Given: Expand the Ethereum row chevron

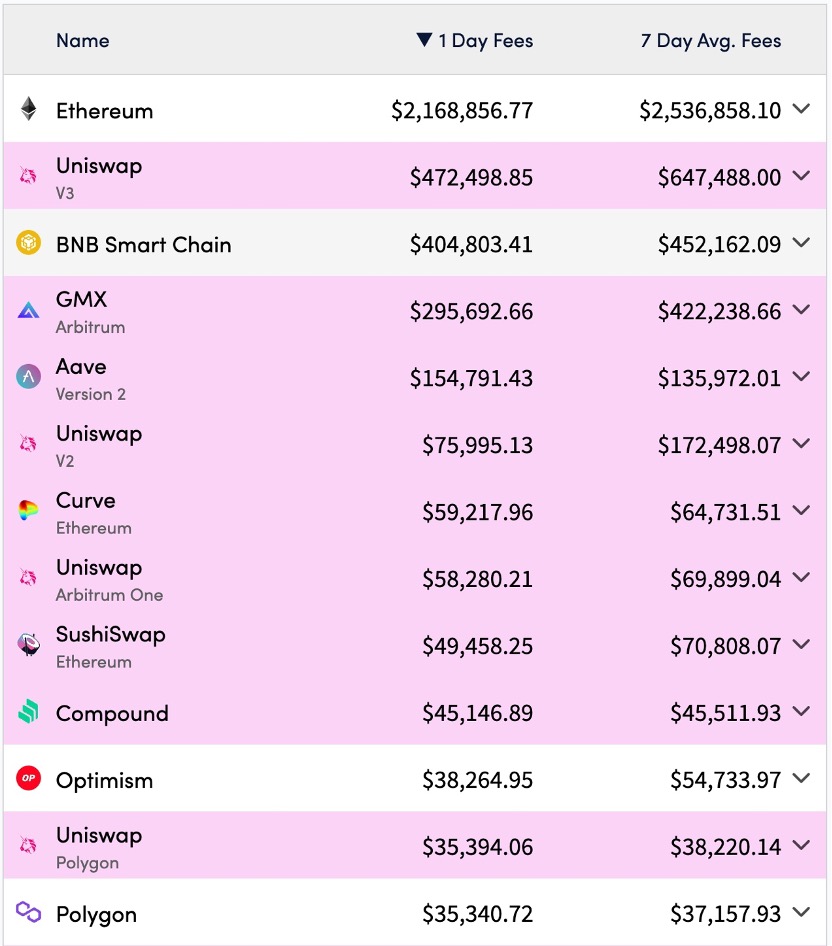Looking at the screenshot, I should 803,111.
